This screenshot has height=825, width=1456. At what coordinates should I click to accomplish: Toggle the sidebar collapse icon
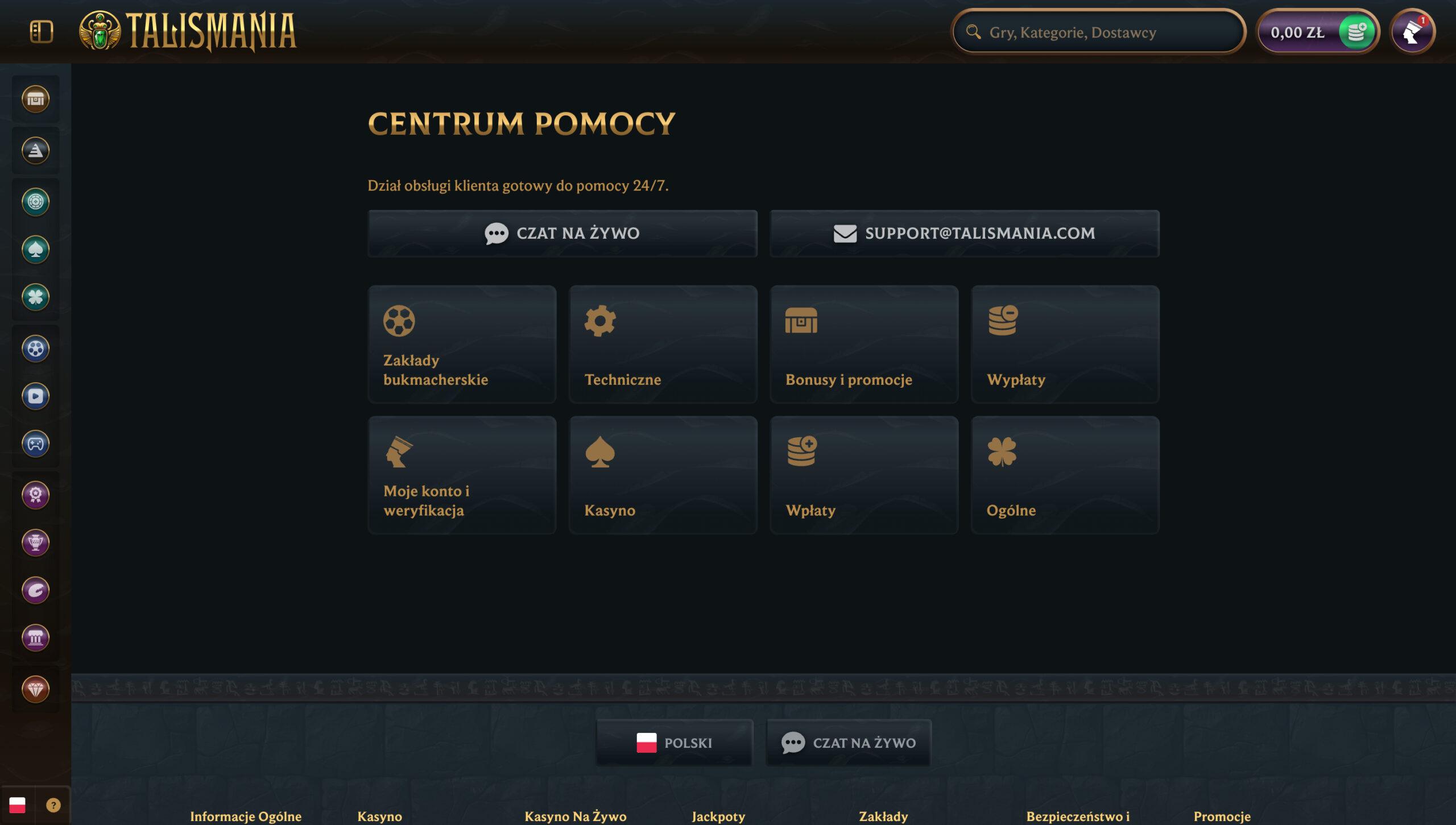[41, 32]
